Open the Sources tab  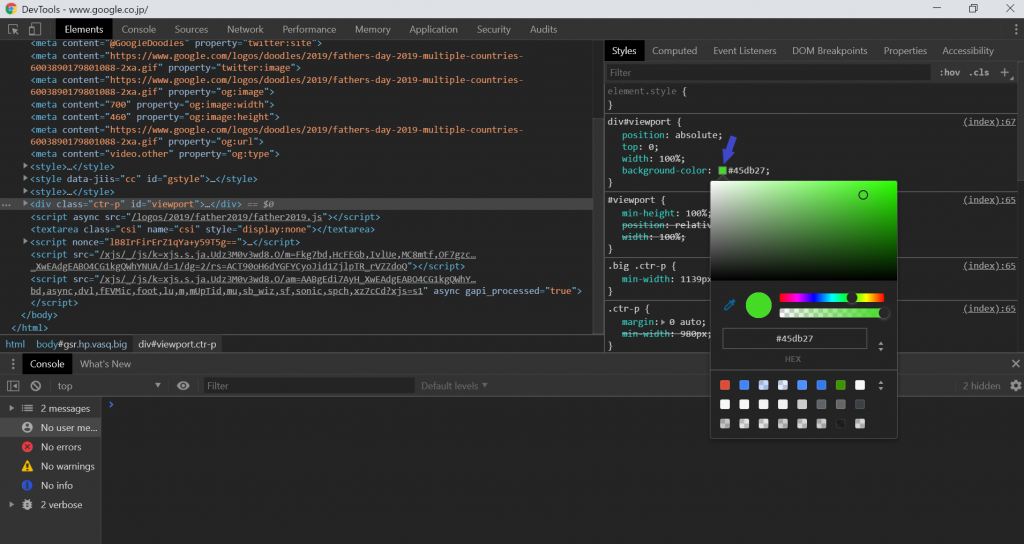pyautogui.click(x=191, y=29)
